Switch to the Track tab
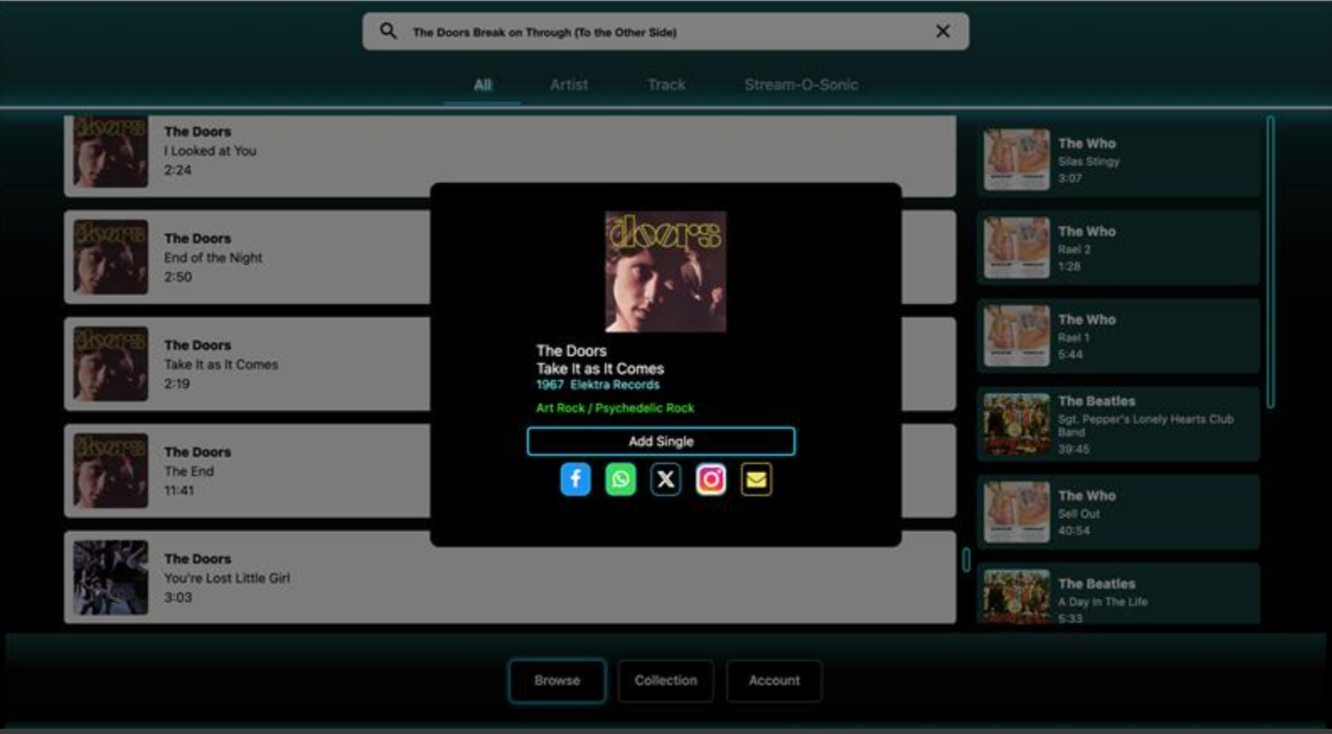Viewport: 1332px width, 734px height. [x=666, y=85]
